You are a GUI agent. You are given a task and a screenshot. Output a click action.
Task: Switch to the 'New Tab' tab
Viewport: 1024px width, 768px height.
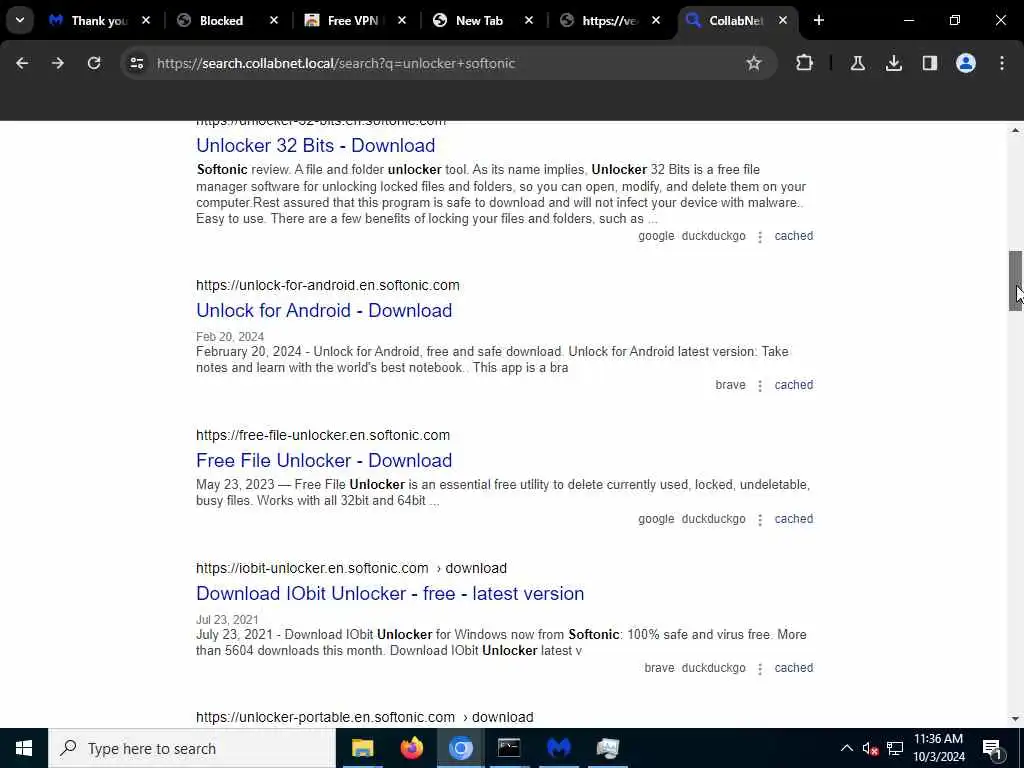click(479, 20)
